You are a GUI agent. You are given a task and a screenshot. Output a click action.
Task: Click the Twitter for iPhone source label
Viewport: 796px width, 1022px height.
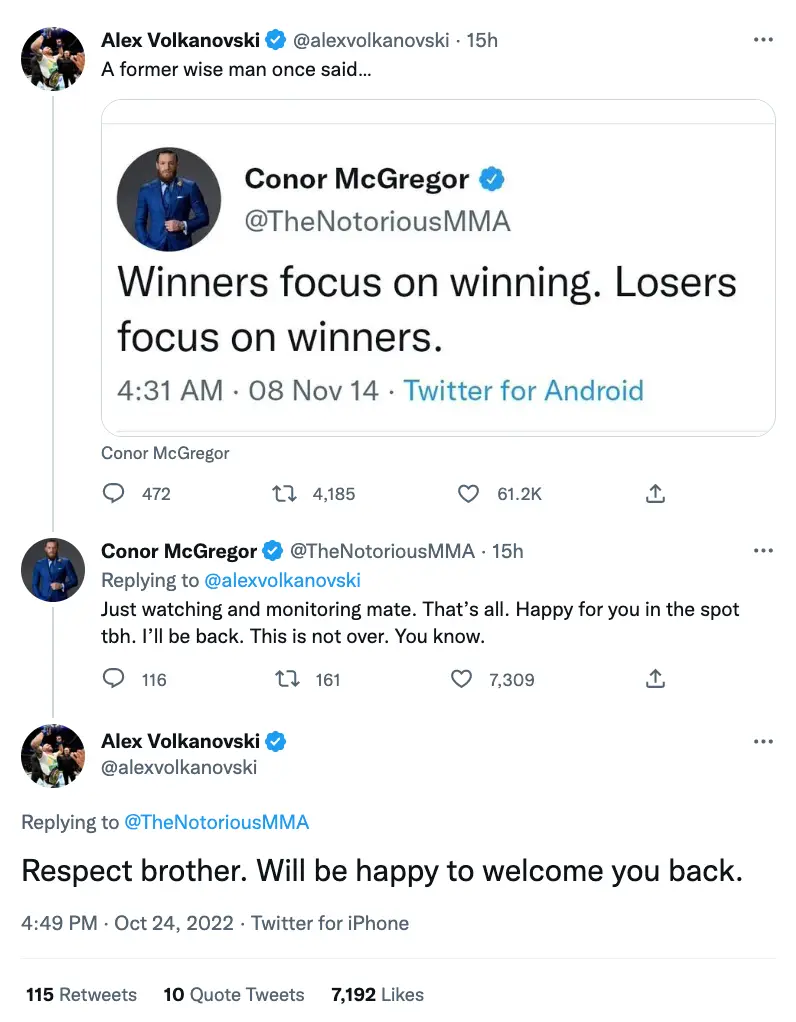[330, 923]
